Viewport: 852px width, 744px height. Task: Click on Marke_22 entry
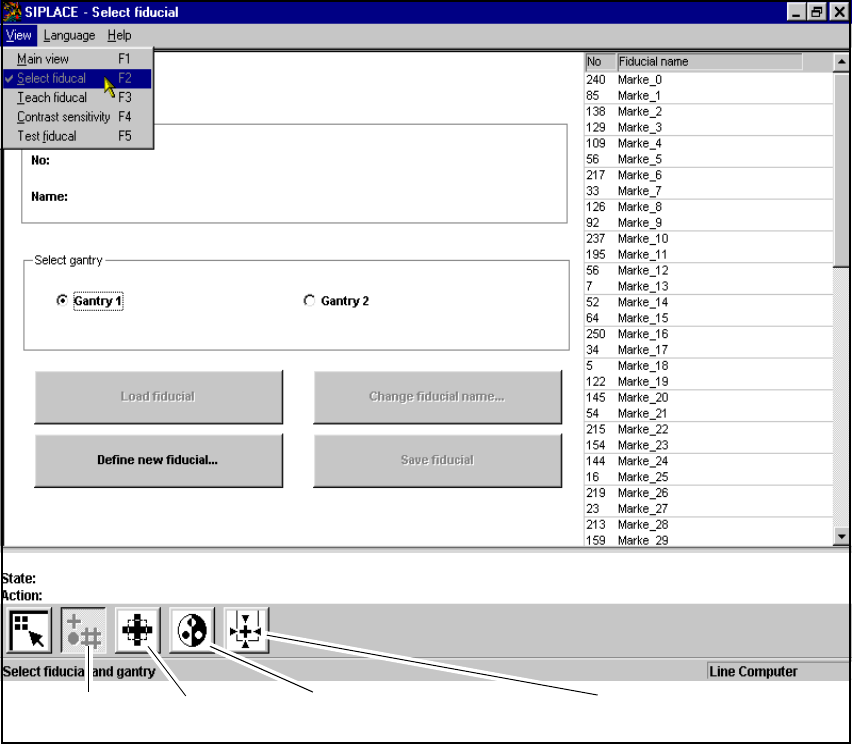click(709, 429)
